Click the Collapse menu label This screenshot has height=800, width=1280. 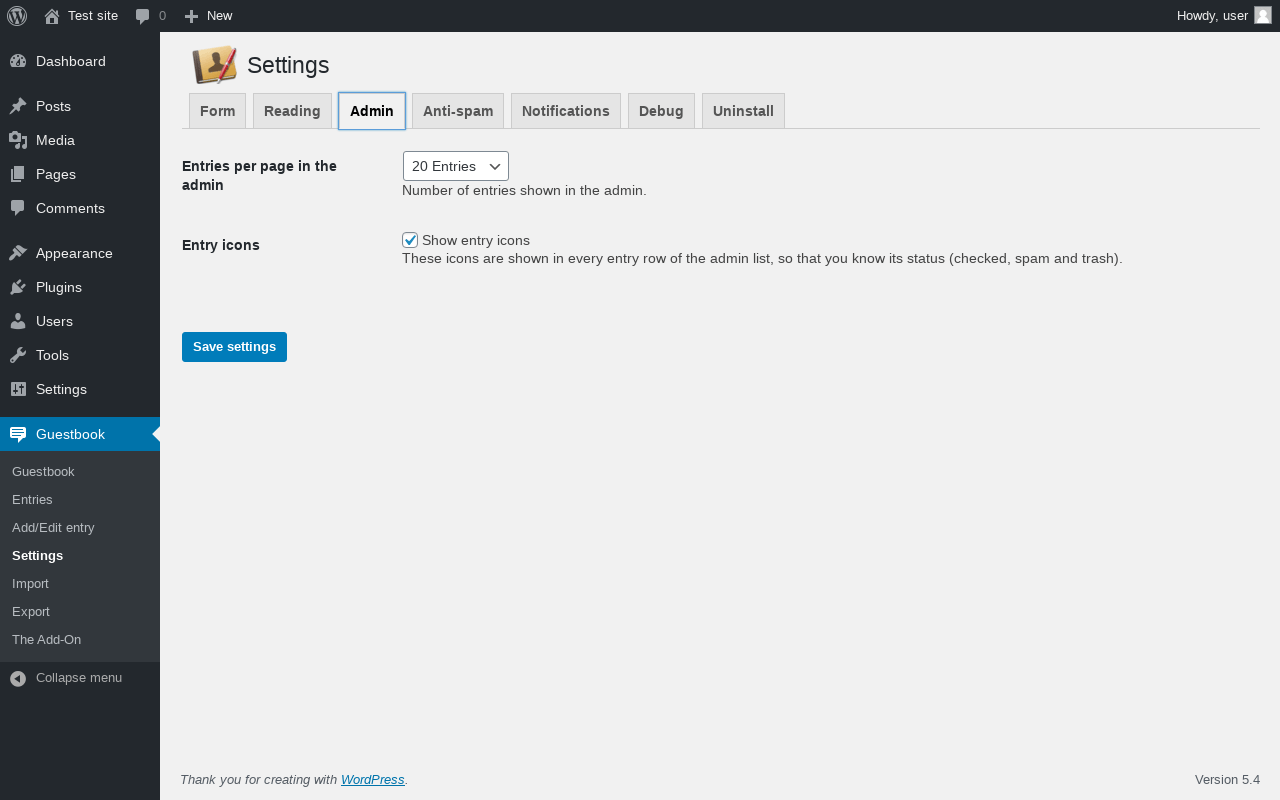tap(79, 678)
